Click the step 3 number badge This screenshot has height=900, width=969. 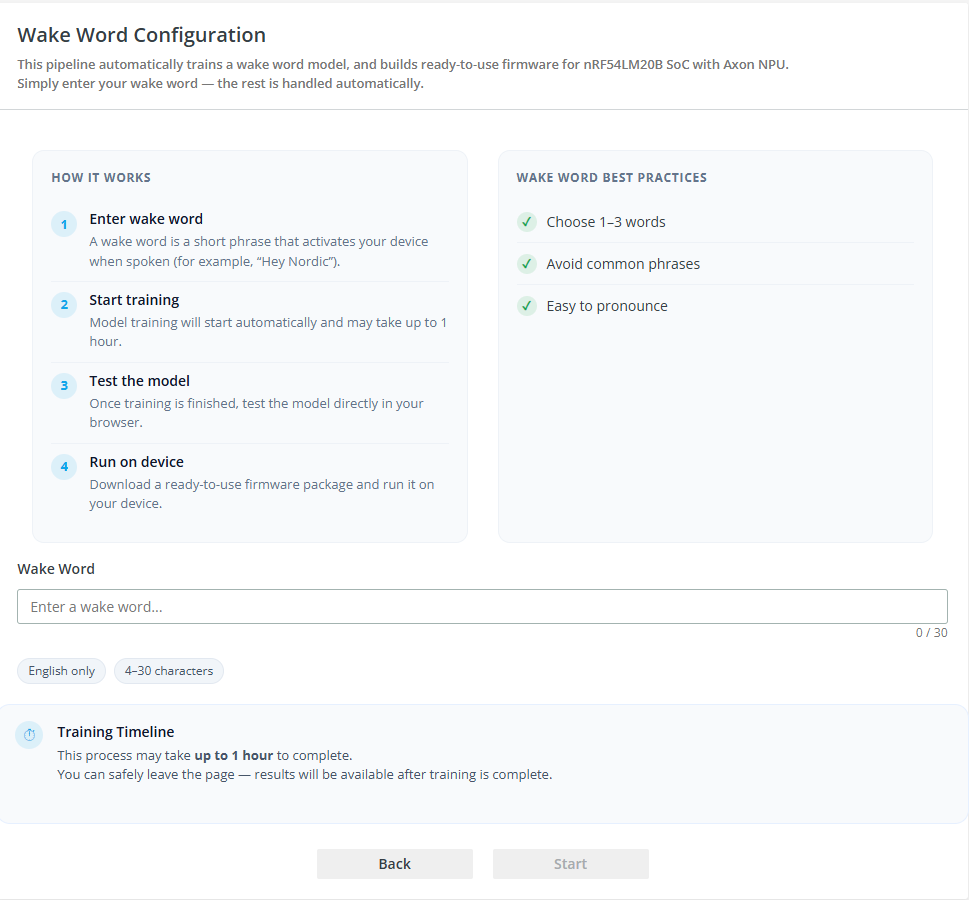[64, 386]
